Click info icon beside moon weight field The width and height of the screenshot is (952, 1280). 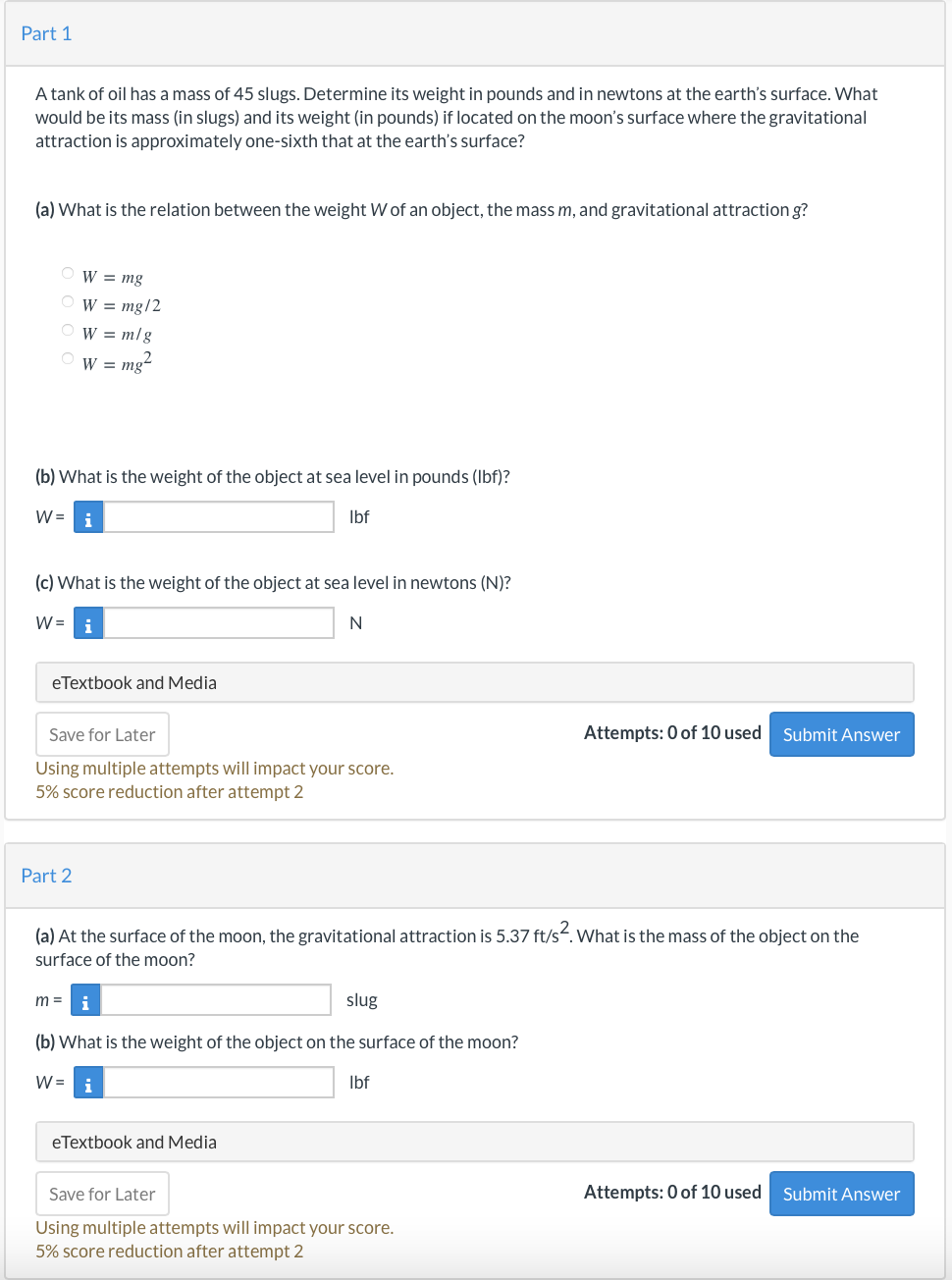pos(88,1083)
